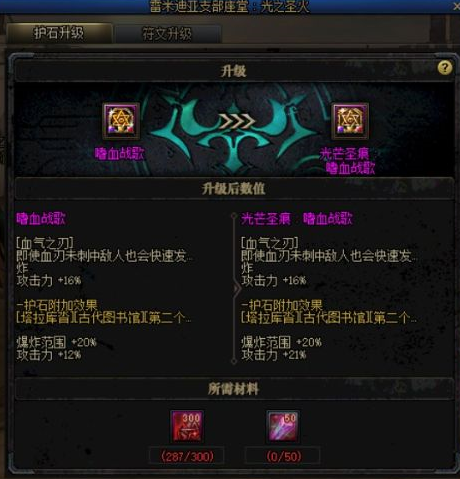Click the small arrow on the column divider
The height and width of the screenshot is (479, 460).
click(x=237, y=289)
